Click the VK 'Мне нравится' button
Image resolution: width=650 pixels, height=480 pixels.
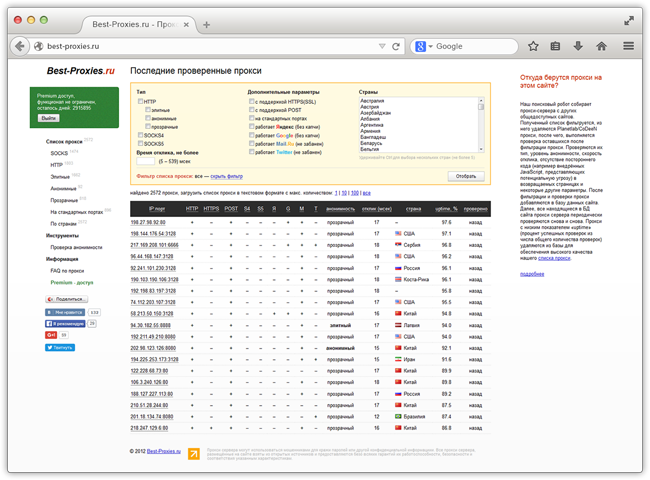pos(65,312)
